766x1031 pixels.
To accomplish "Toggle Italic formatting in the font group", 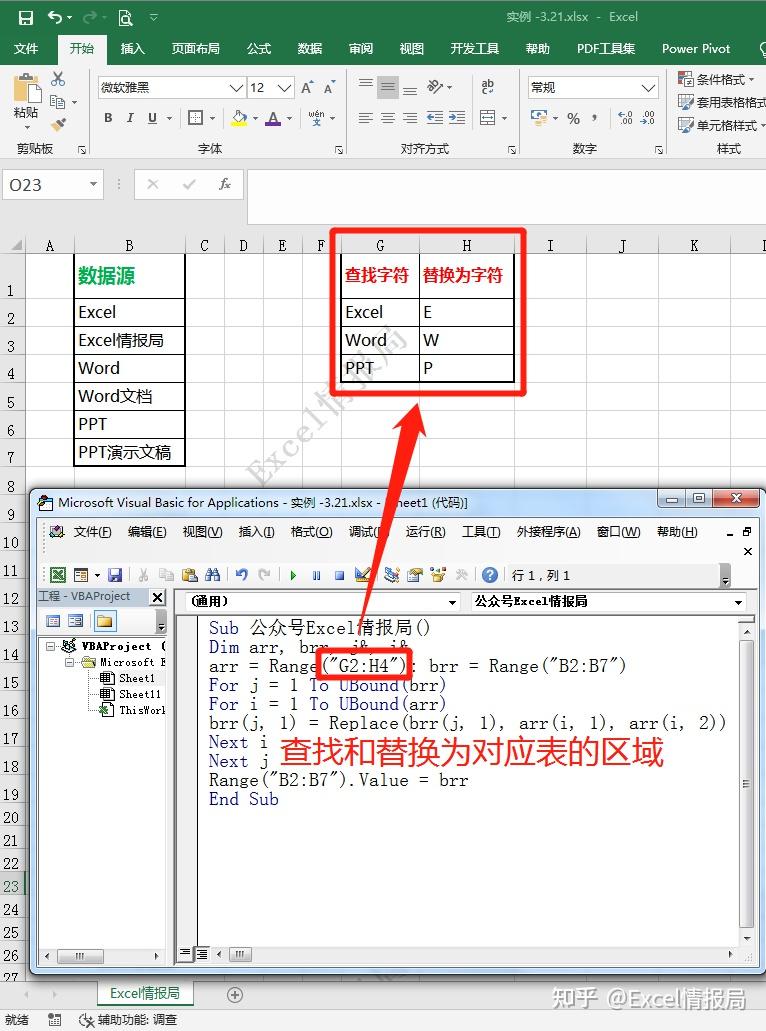I will click(x=130, y=118).
